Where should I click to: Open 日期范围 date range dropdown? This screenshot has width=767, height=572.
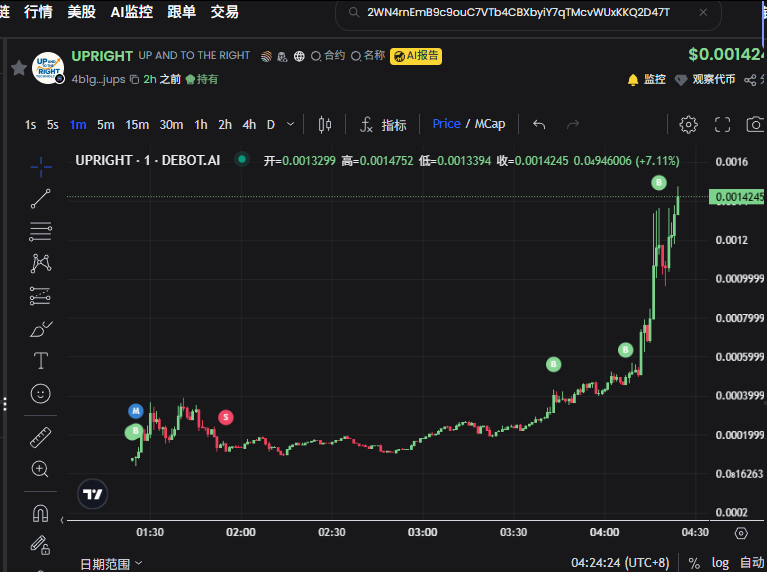[x=111, y=564]
